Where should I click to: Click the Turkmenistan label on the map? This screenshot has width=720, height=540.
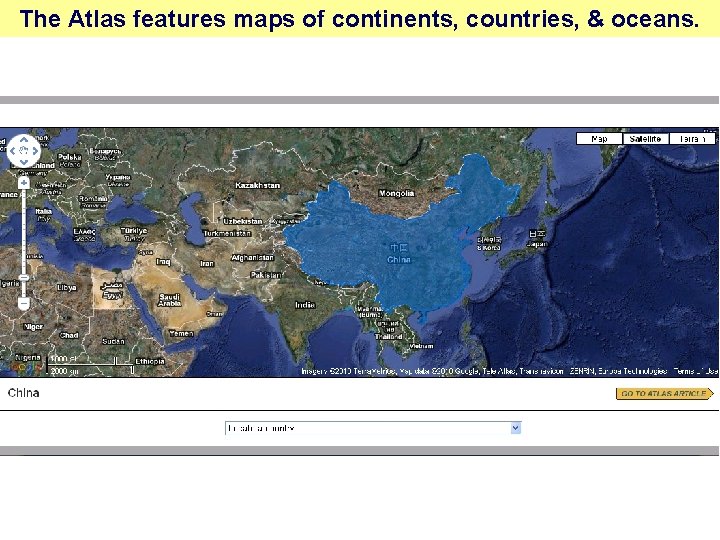(x=227, y=233)
